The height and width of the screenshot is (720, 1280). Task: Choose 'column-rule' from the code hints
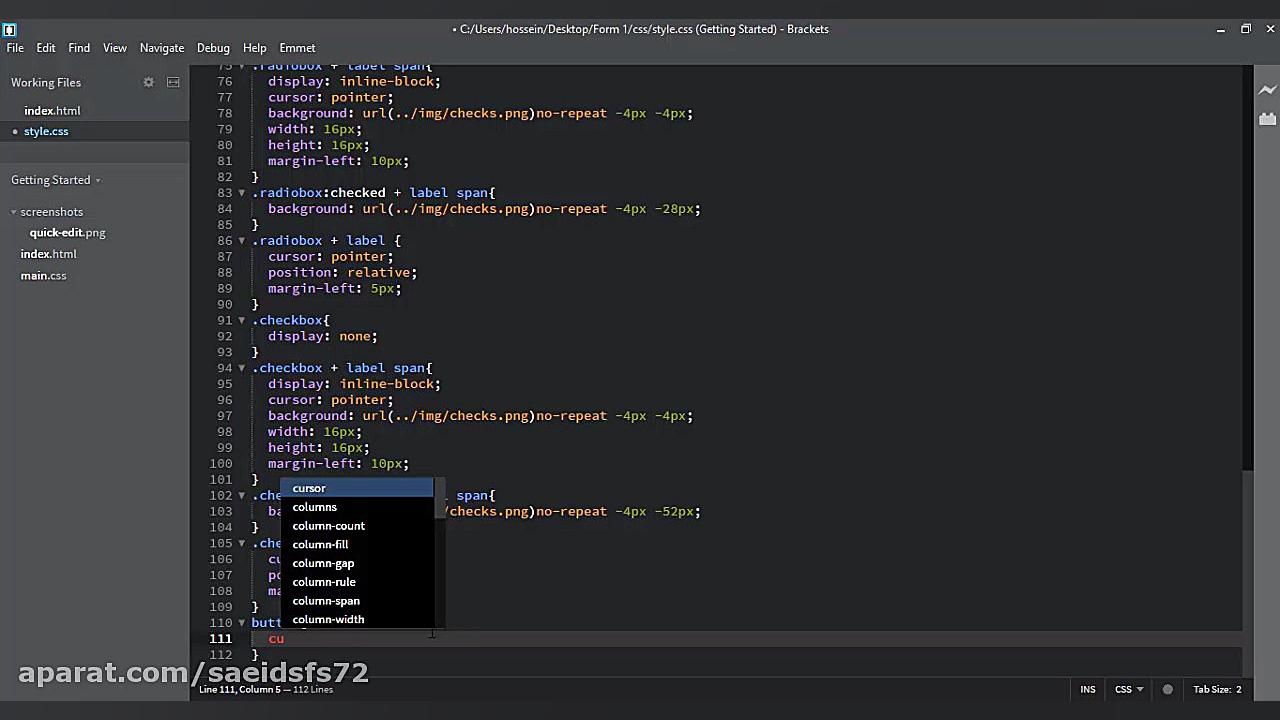[x=357, y=582]
